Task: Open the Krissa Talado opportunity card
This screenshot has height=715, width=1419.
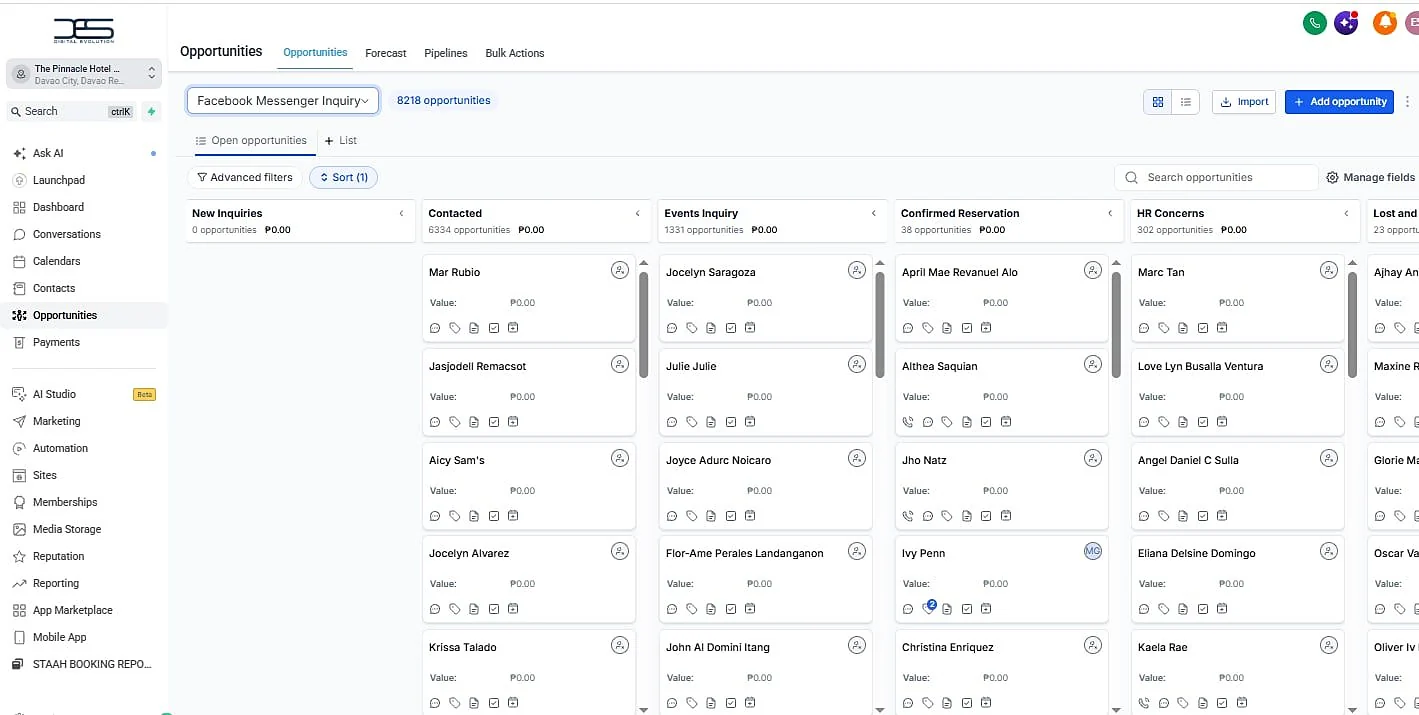Action: 529,670
